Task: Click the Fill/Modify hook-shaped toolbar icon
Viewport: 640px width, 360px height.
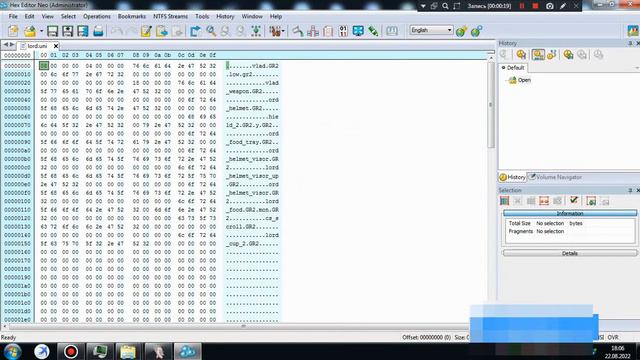Action: click(298, 31)
